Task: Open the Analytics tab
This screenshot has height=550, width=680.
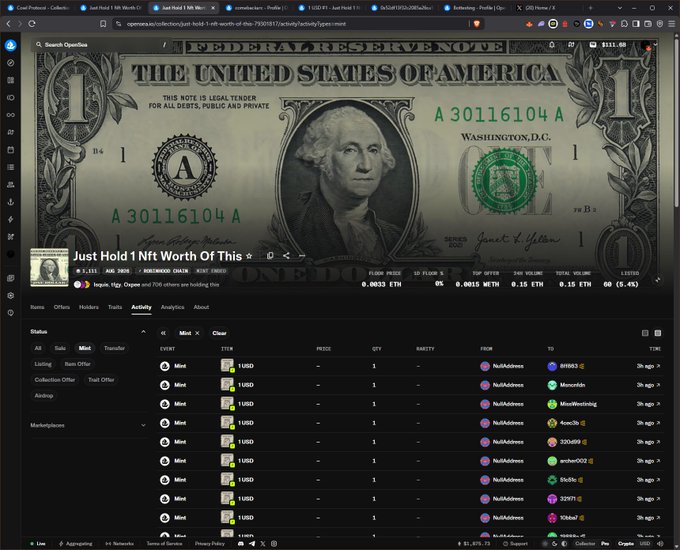Action: (x=173, y=307)
